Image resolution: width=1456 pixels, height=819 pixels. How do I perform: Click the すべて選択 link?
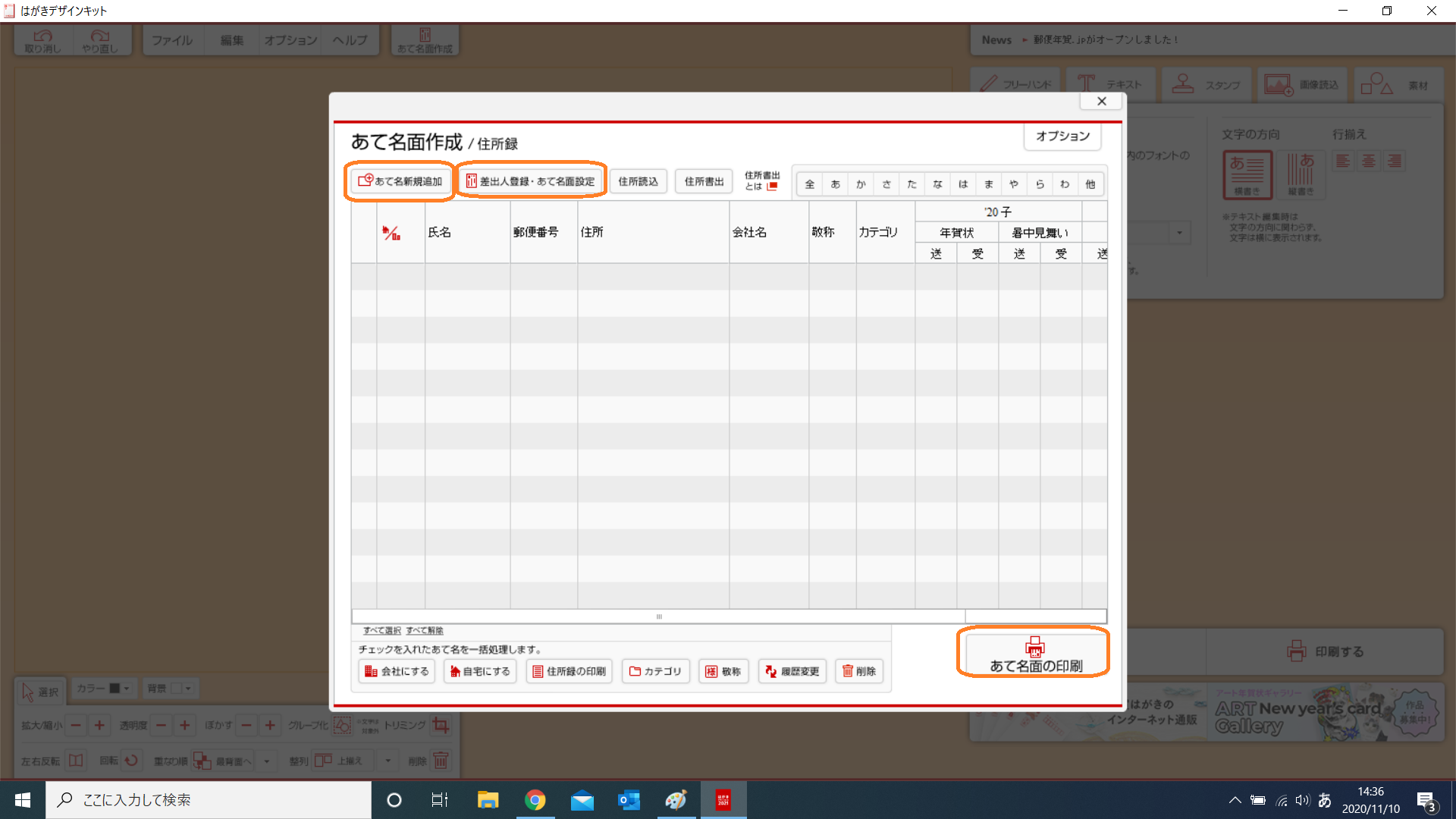point(381,631)
